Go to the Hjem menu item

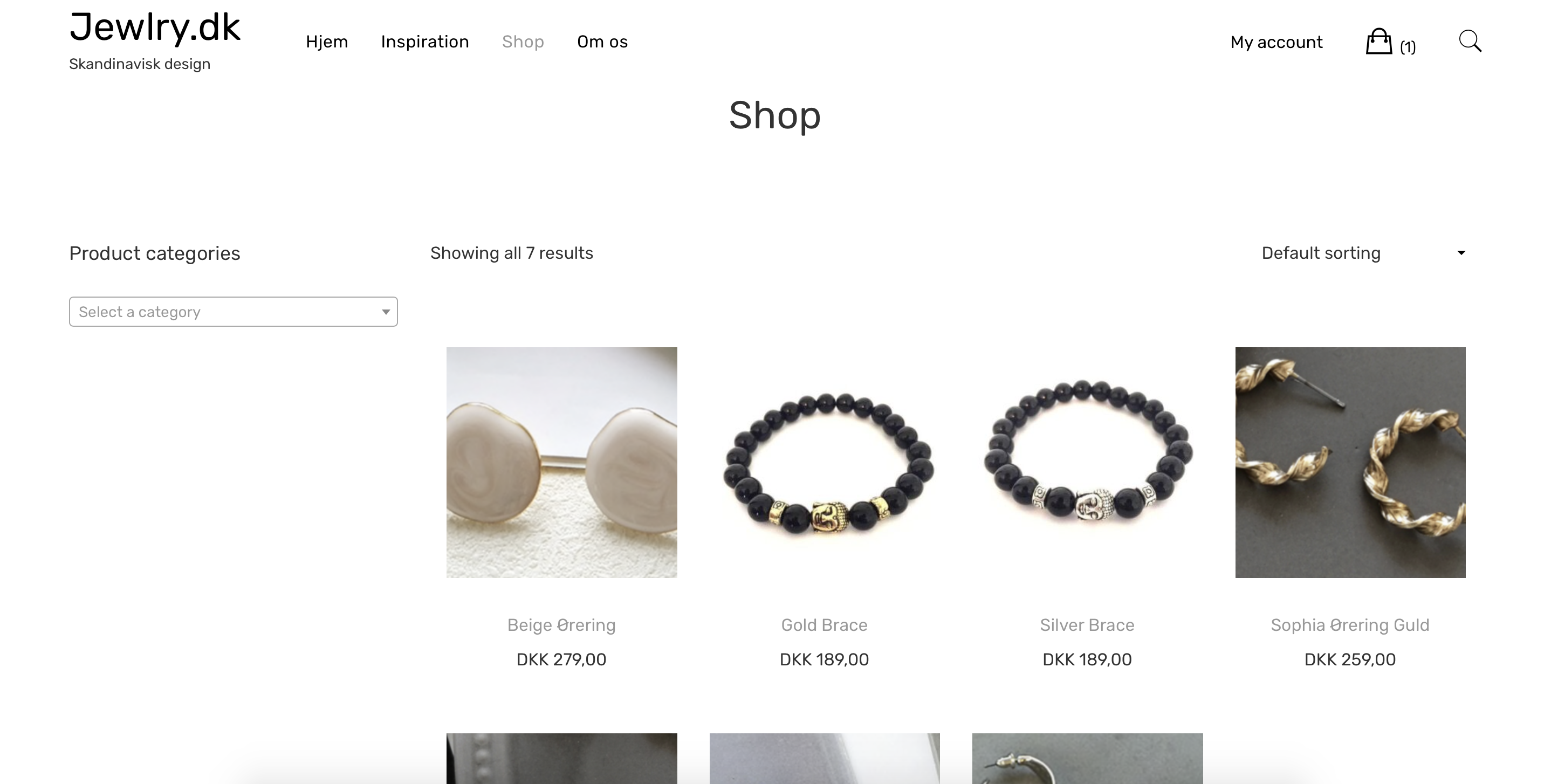(326, 42)
